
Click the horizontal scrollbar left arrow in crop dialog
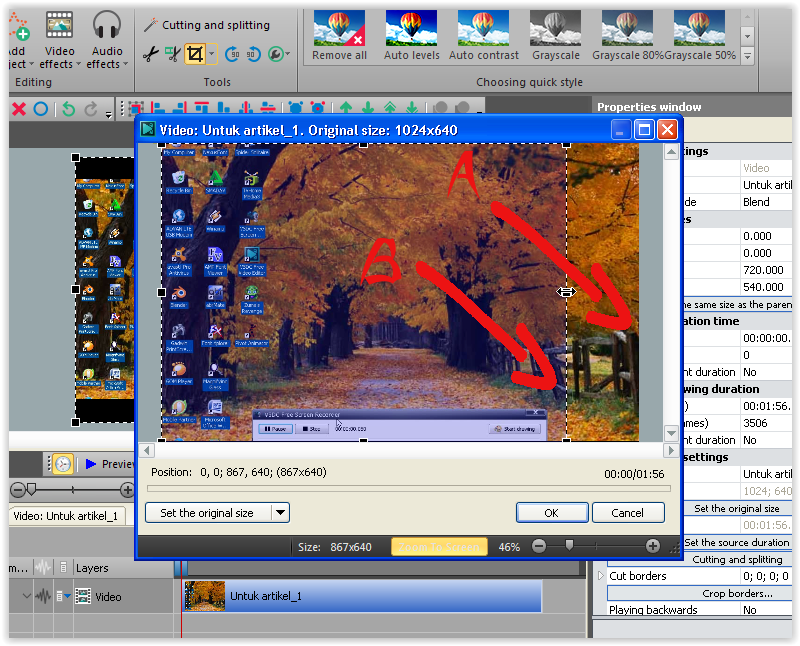point(147,450)
